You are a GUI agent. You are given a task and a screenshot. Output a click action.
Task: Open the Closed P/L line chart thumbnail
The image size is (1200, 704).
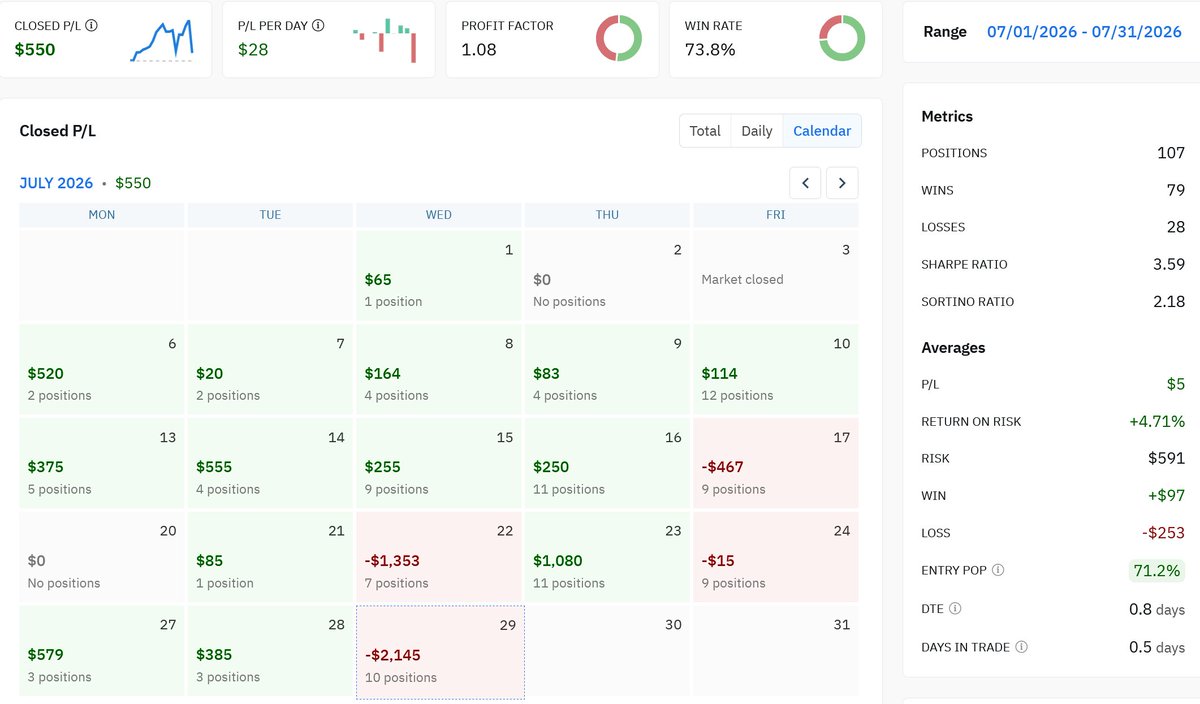coord(162,39)
